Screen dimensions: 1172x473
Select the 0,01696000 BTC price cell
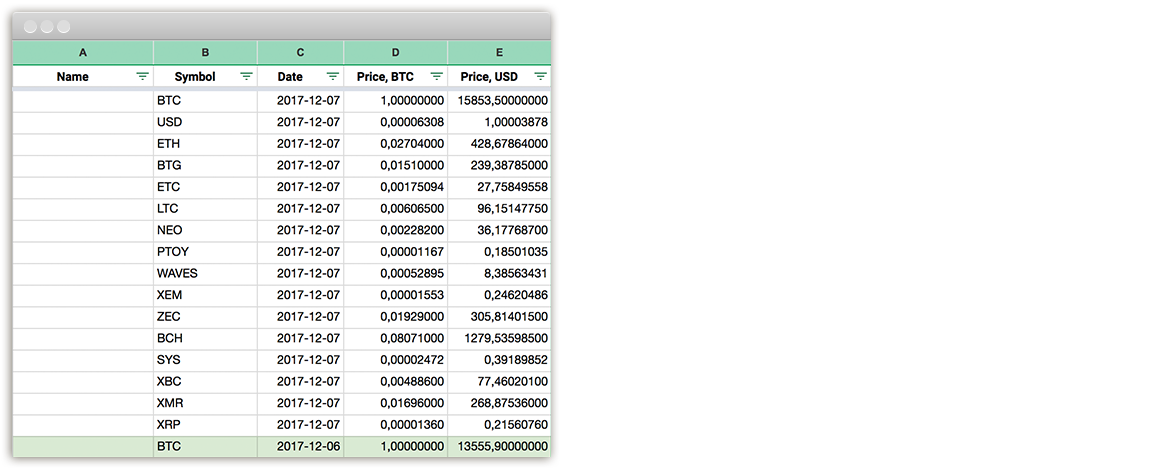[395, 404]
